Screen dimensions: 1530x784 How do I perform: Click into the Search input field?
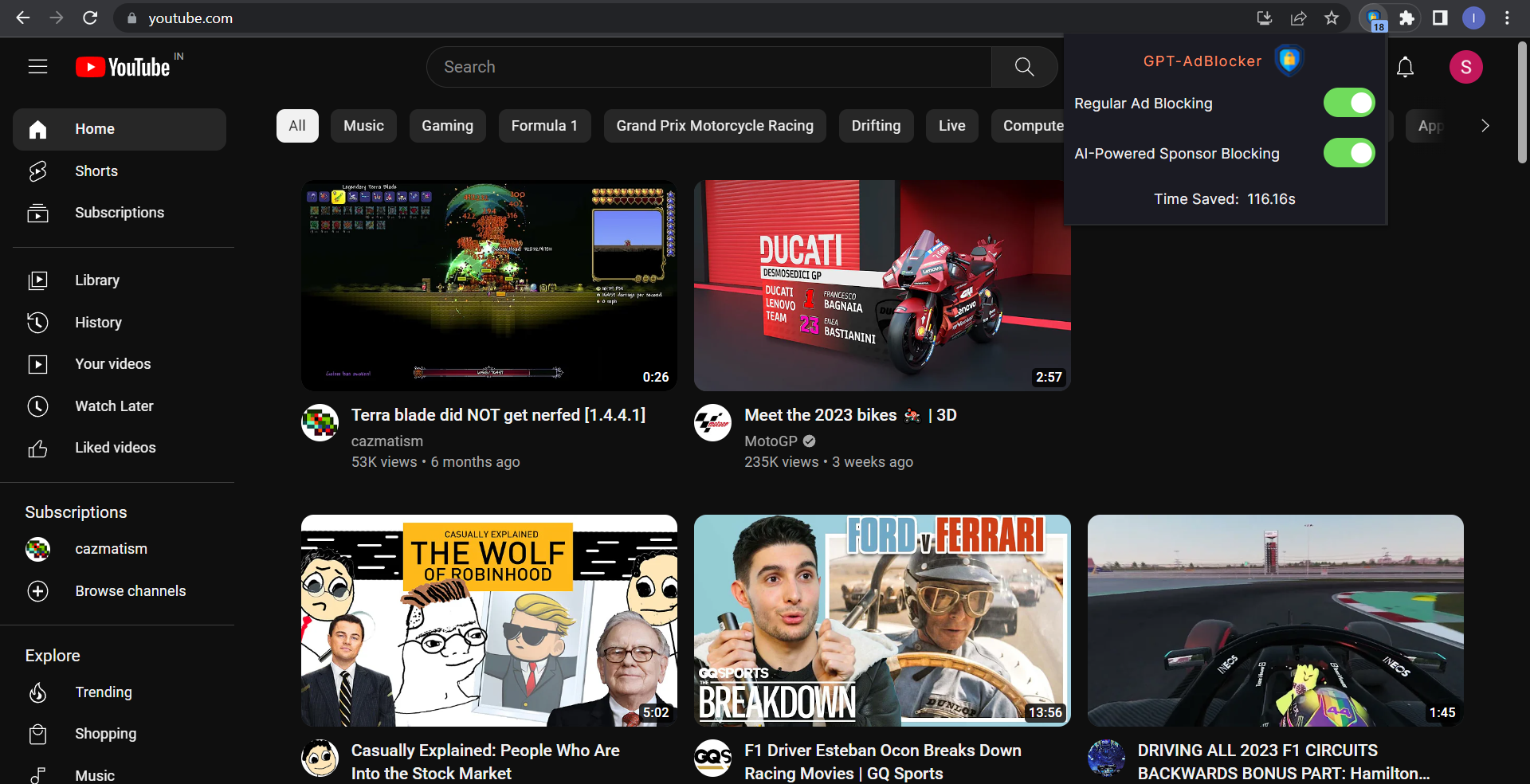[x=709, y=67]
